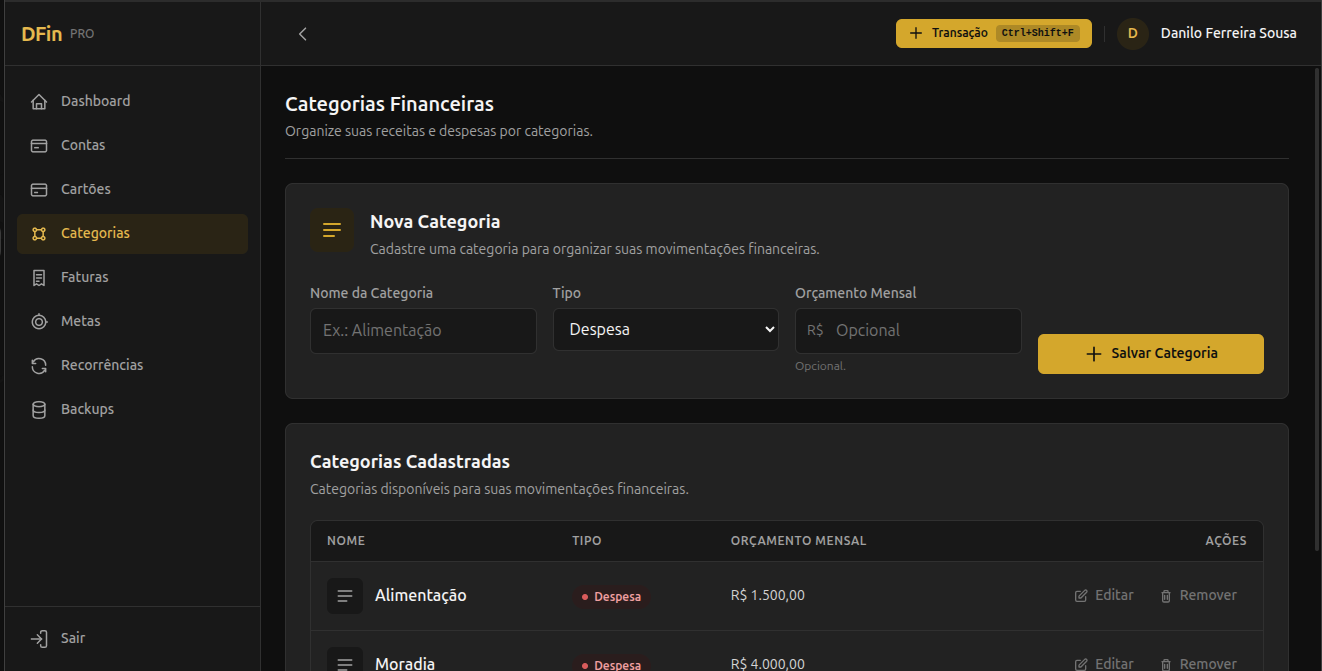Click Editar in the Moradia row
1322x671 pixels.
[1104, 664]
